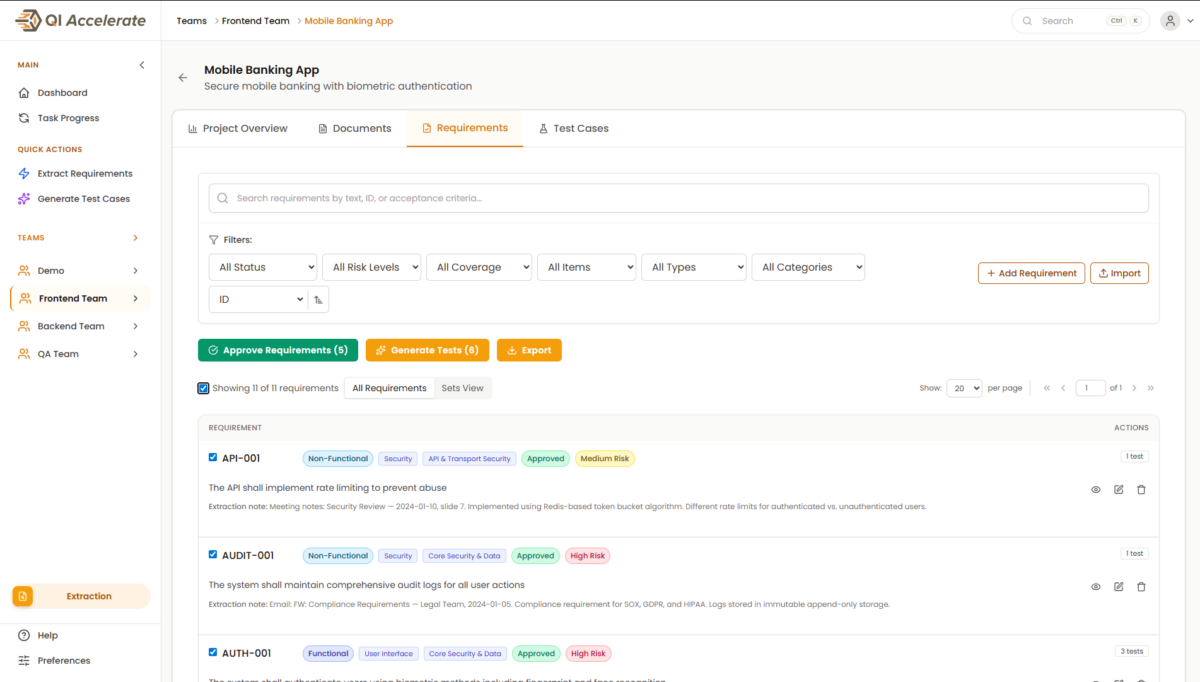
Task: Open the user profile avatar icon
Action: (x=1169, y=21)
